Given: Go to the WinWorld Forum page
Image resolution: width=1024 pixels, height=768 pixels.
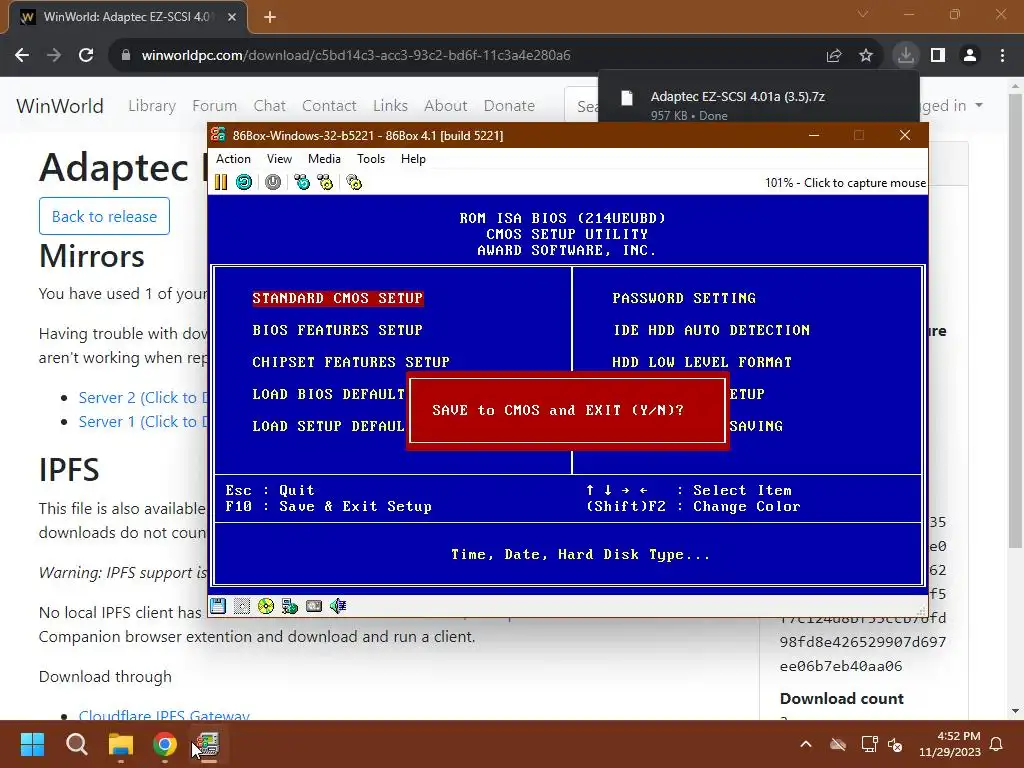Looking at the screenshot, I should tap(214, 105).
